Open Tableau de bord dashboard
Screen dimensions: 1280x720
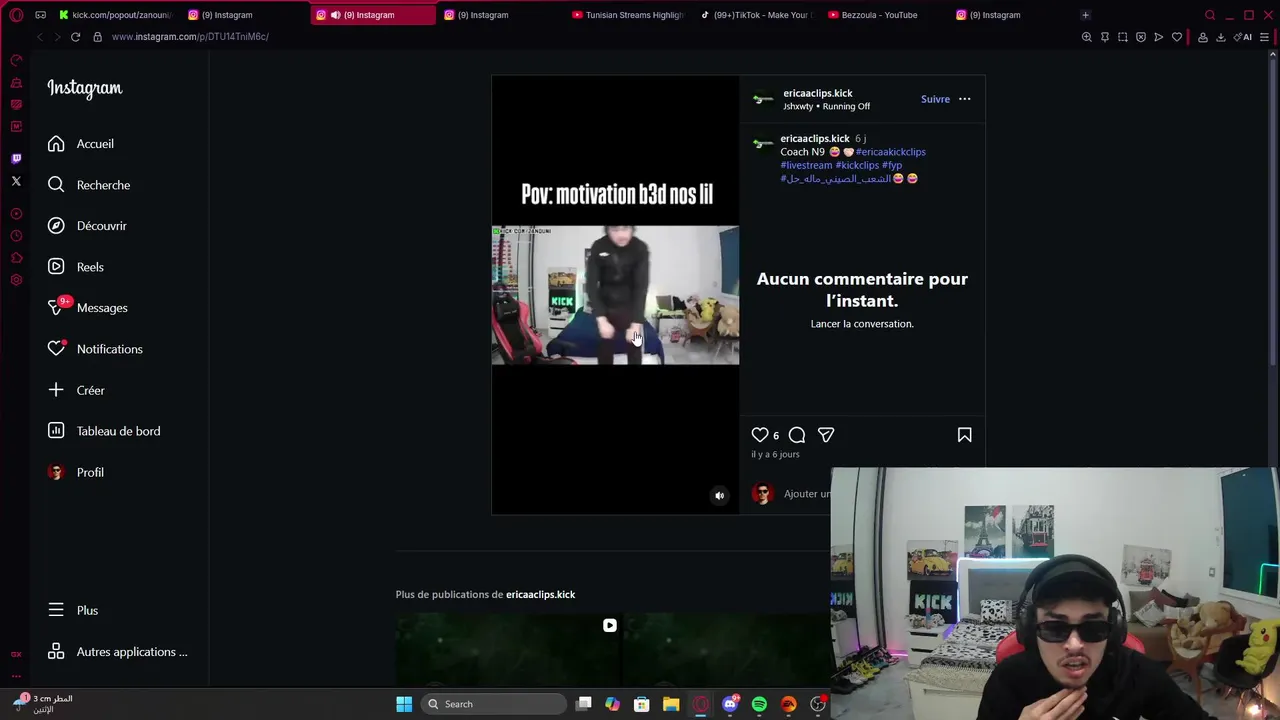tap(103, 431)
